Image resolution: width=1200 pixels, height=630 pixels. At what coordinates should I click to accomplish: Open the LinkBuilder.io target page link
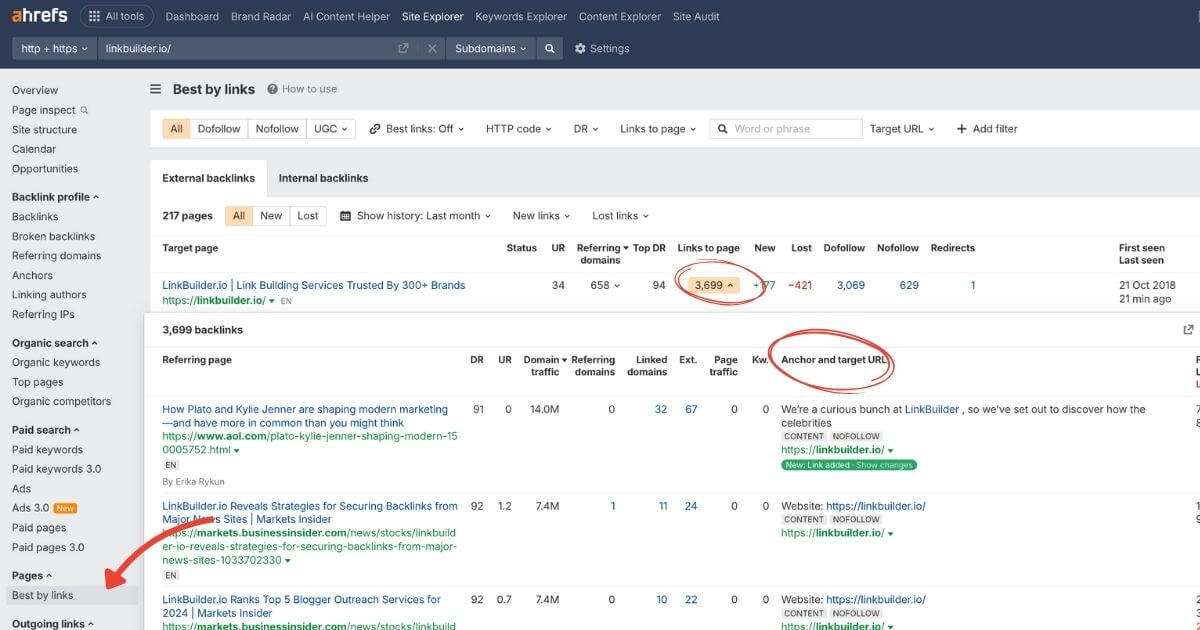pyautogui.click(x=313, y=285)
